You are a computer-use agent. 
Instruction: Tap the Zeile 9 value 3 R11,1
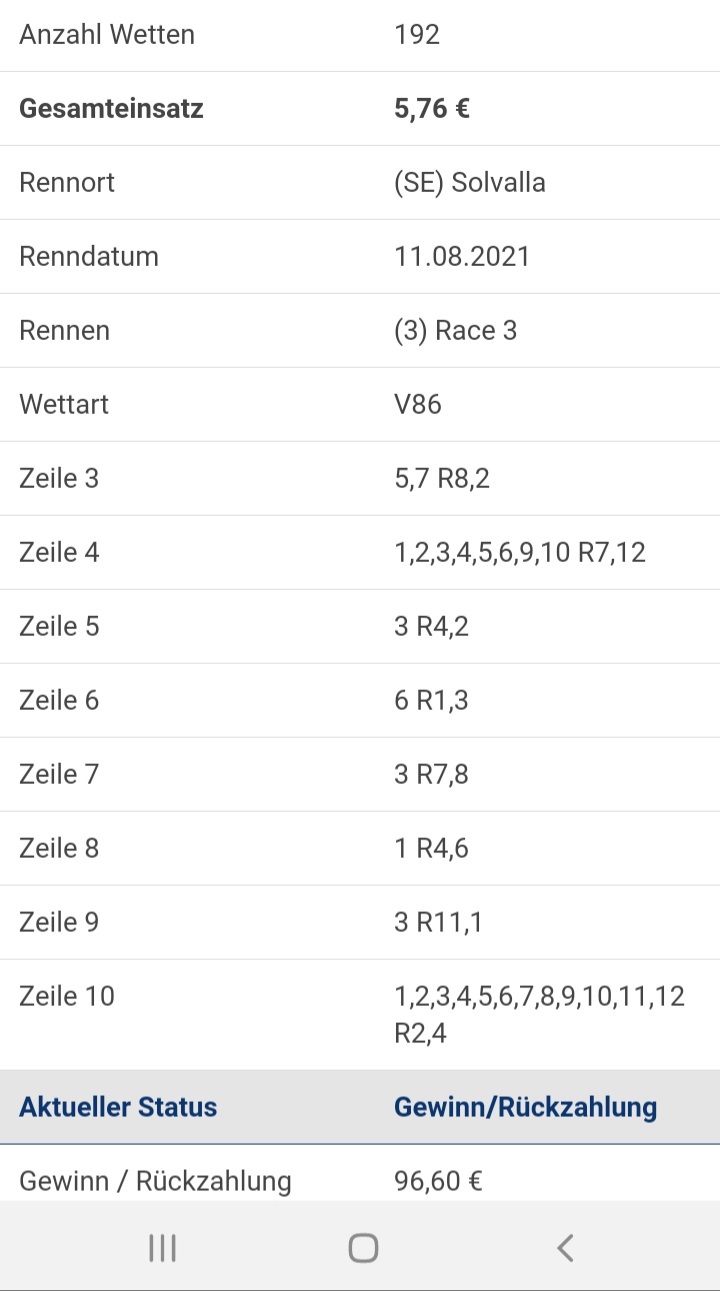click(438, 923)
